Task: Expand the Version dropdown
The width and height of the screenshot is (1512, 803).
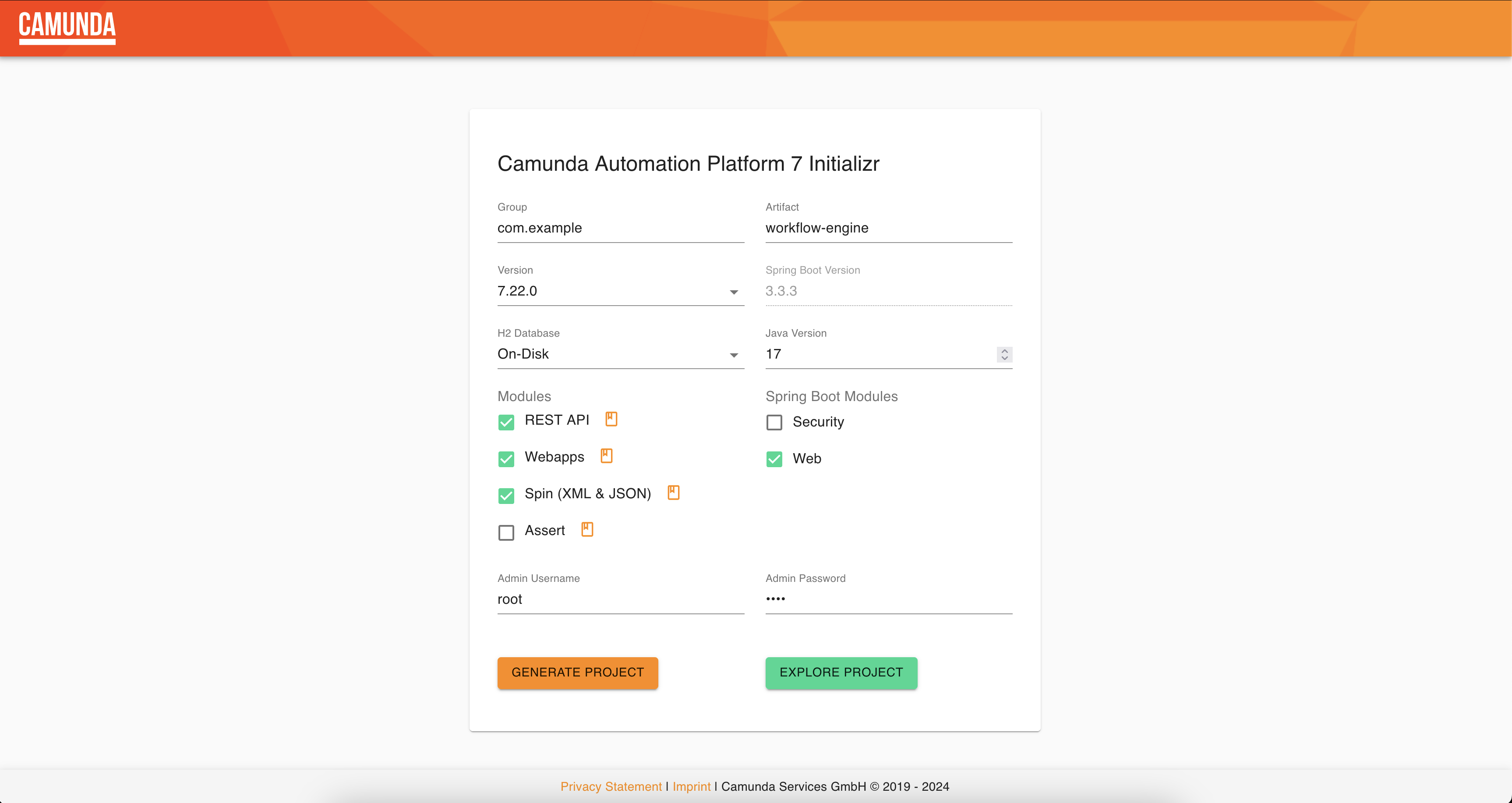Action: [621, 291]
